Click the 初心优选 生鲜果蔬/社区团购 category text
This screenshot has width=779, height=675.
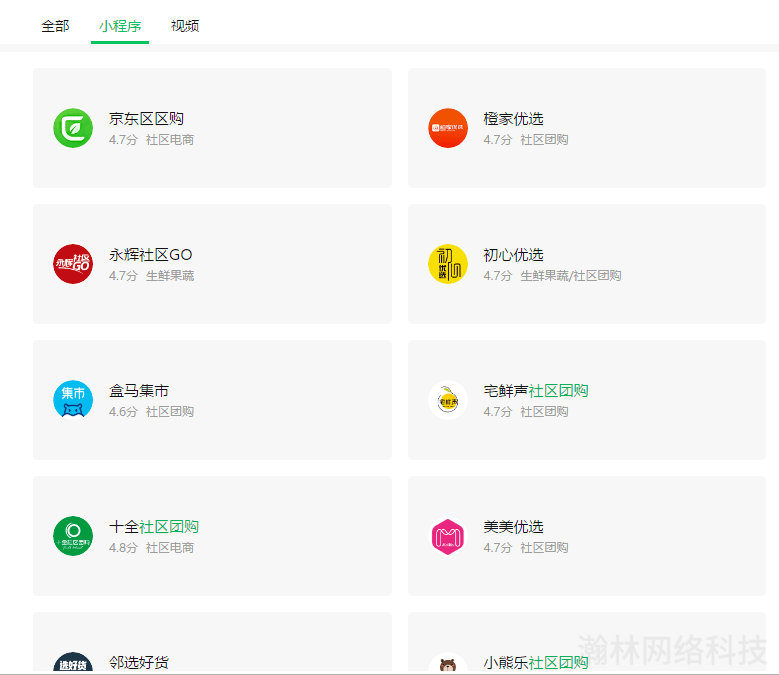570,276
